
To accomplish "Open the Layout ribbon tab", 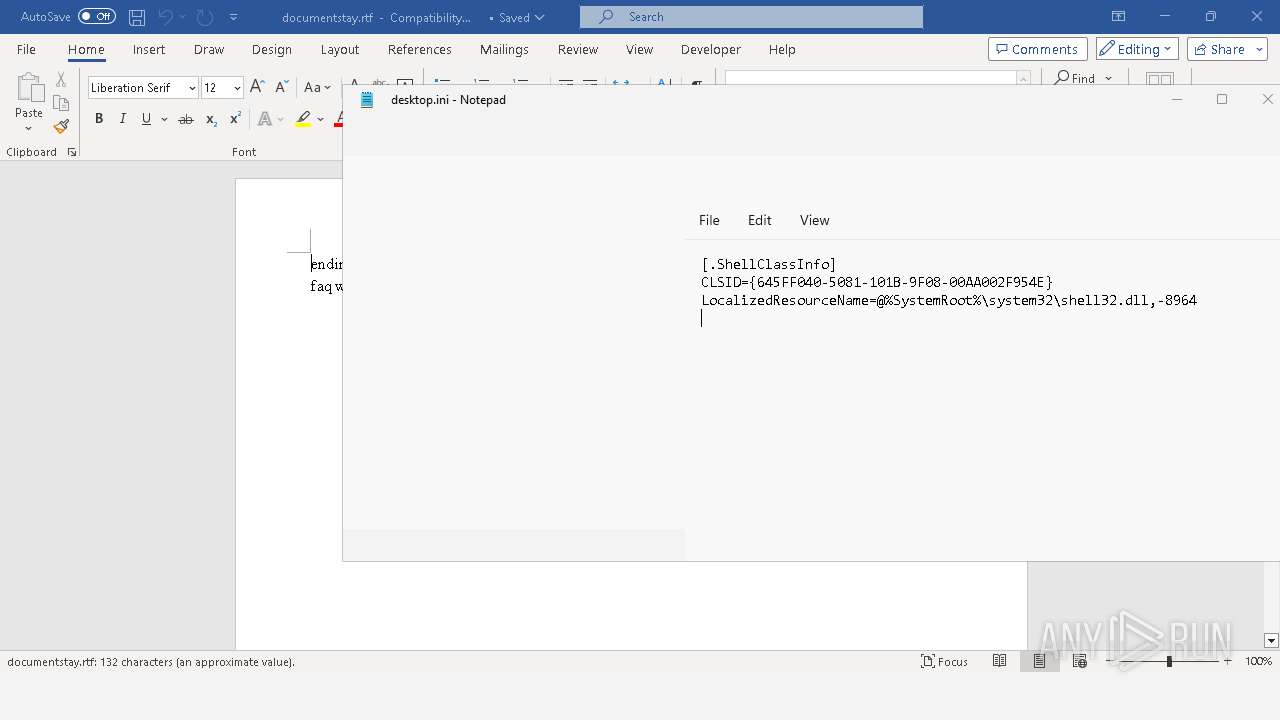I will click(340, 49).
